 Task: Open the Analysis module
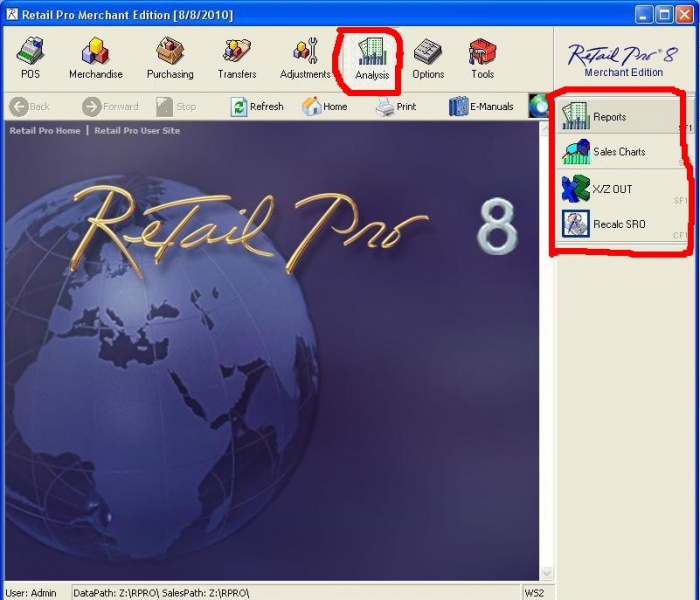point(372,60)
